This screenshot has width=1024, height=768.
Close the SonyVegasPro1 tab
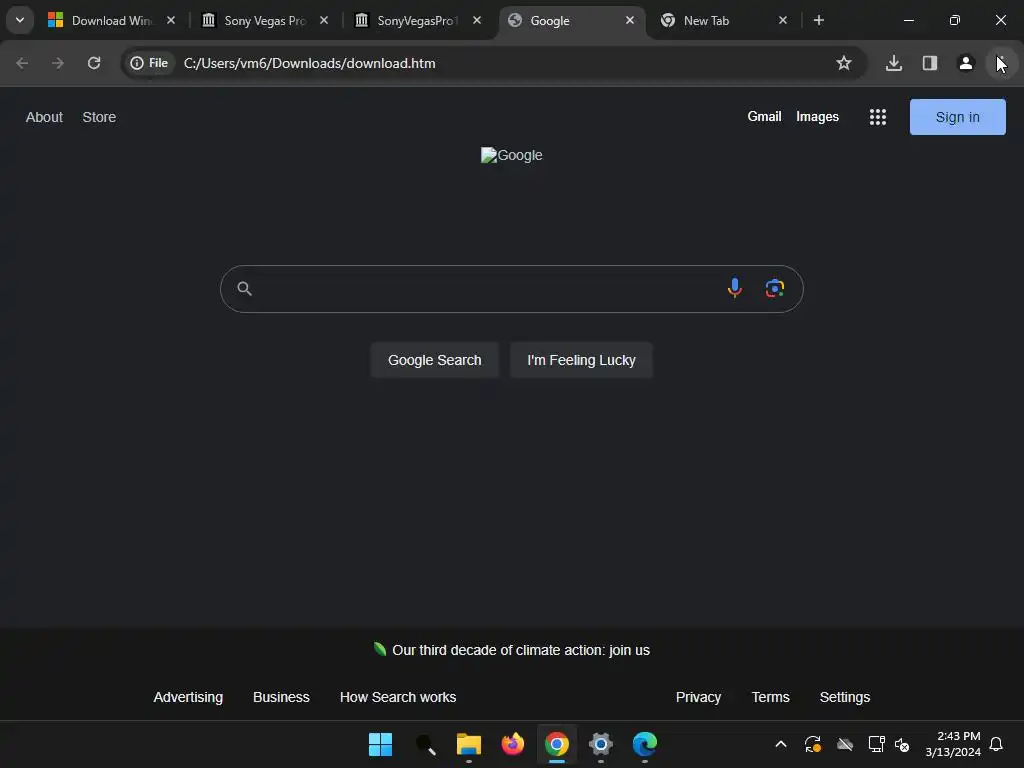(x=477, y=20)
